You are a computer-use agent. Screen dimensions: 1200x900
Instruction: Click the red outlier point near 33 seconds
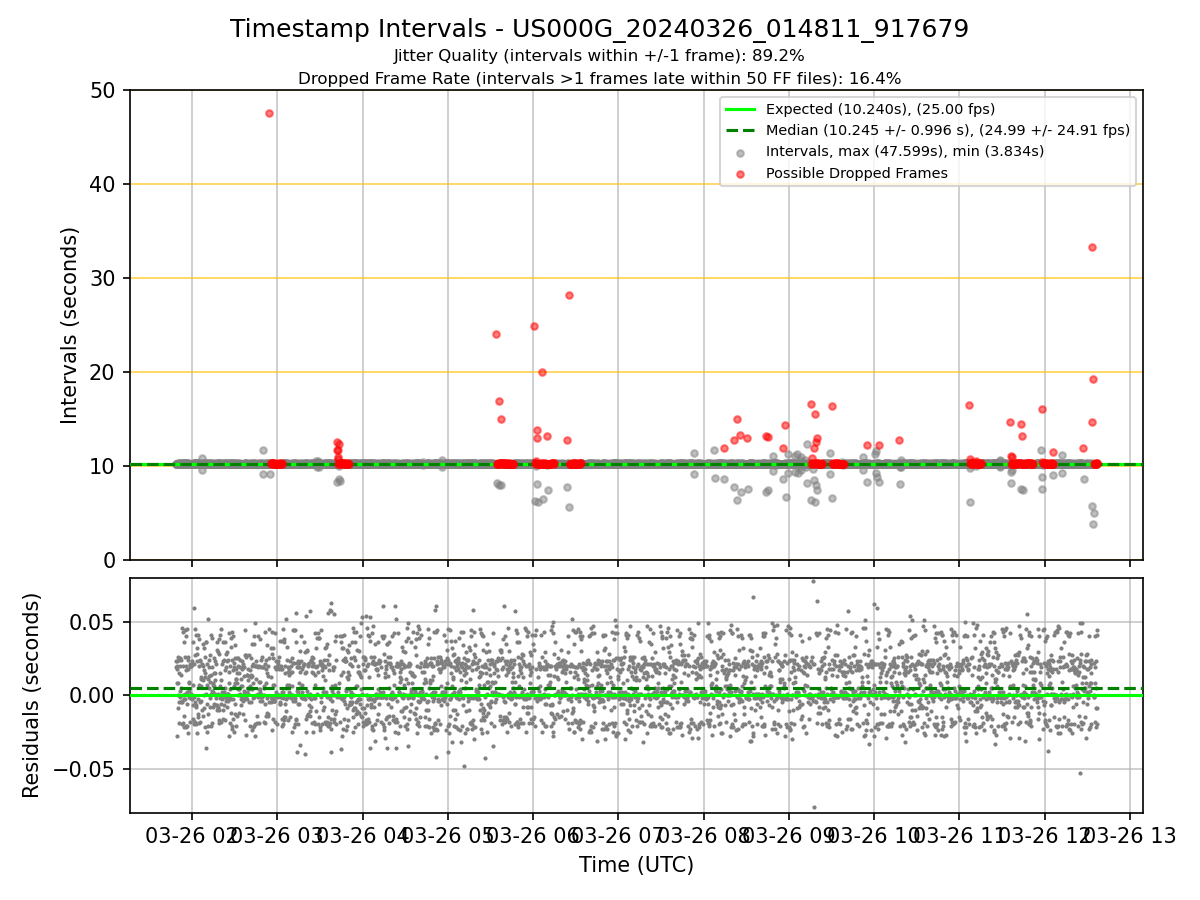1092,247
